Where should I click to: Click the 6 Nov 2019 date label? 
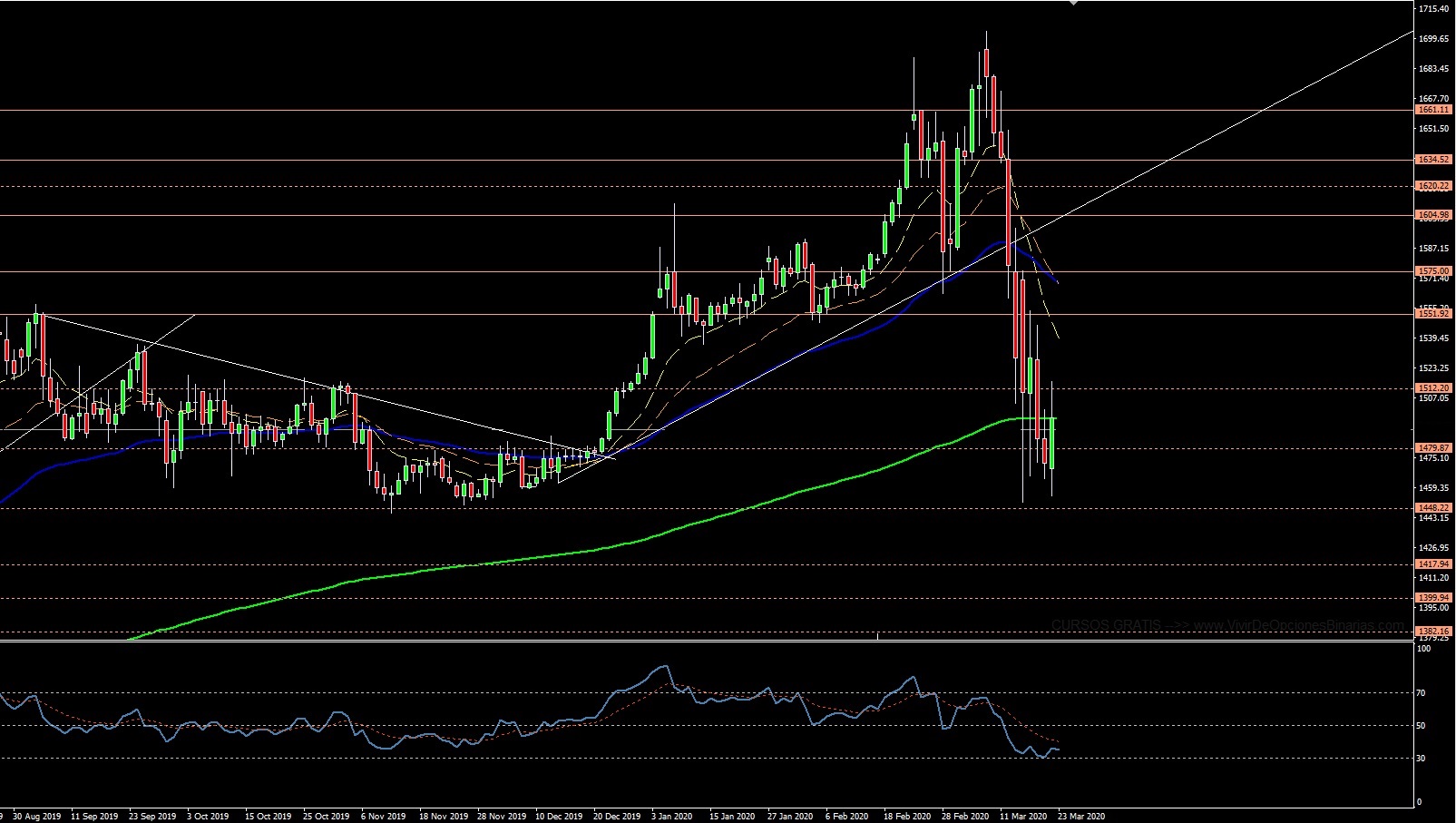383,816
